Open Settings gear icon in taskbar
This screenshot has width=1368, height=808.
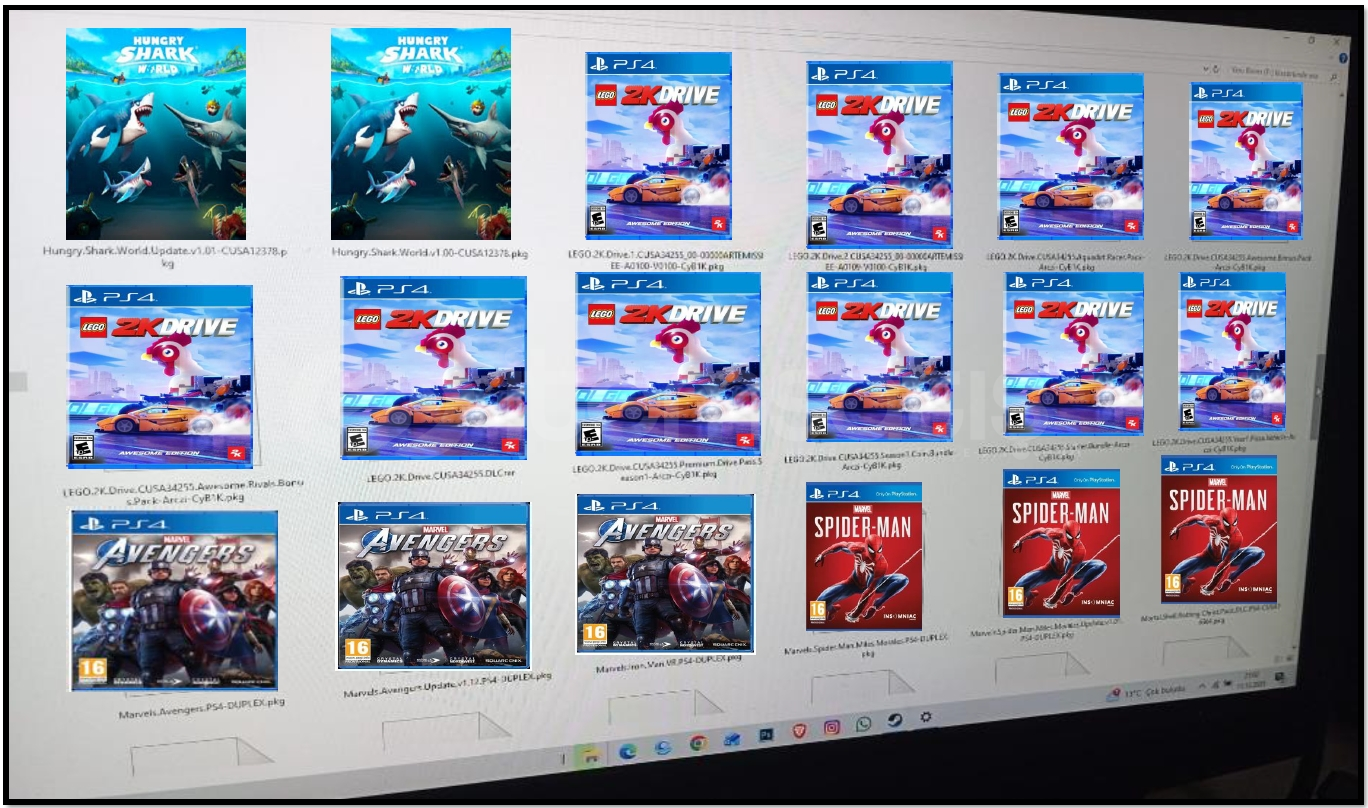pos(926,717)
